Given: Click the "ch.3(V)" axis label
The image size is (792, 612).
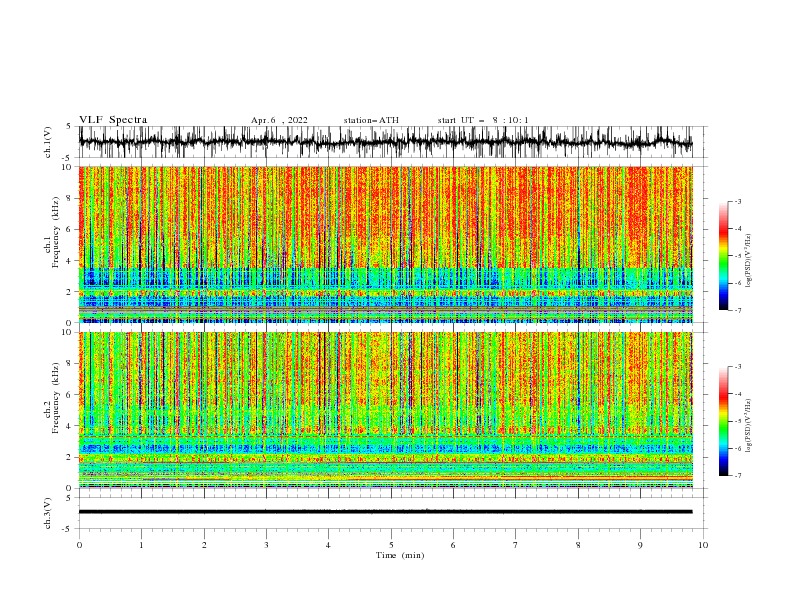Looking at the screenshot, I should tap(48, 513).
